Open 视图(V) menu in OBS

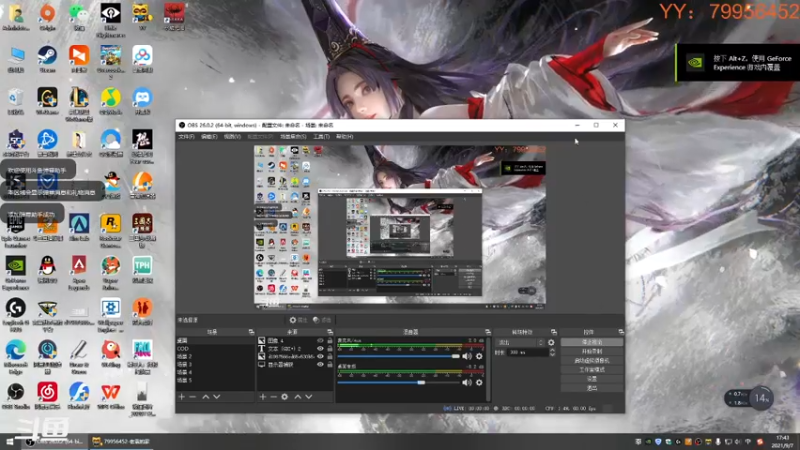coord(232,137)
